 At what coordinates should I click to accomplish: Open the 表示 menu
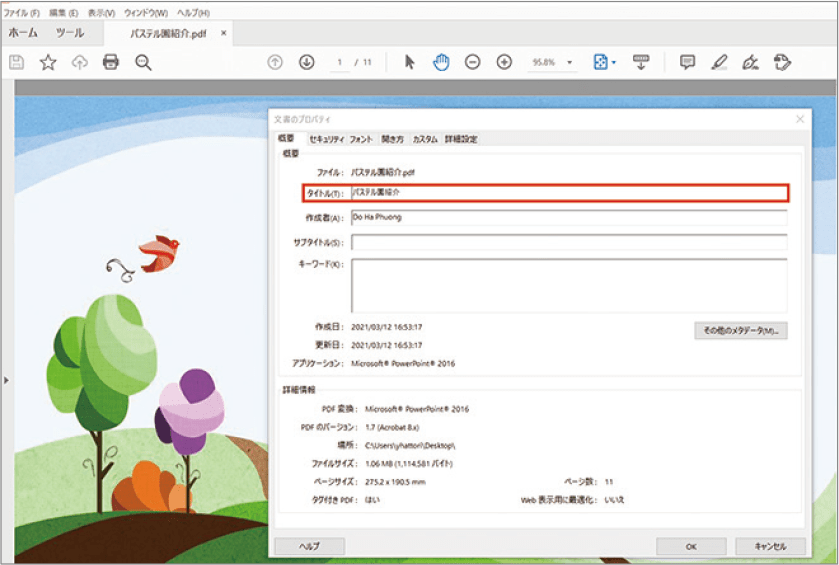coord(102,12)
